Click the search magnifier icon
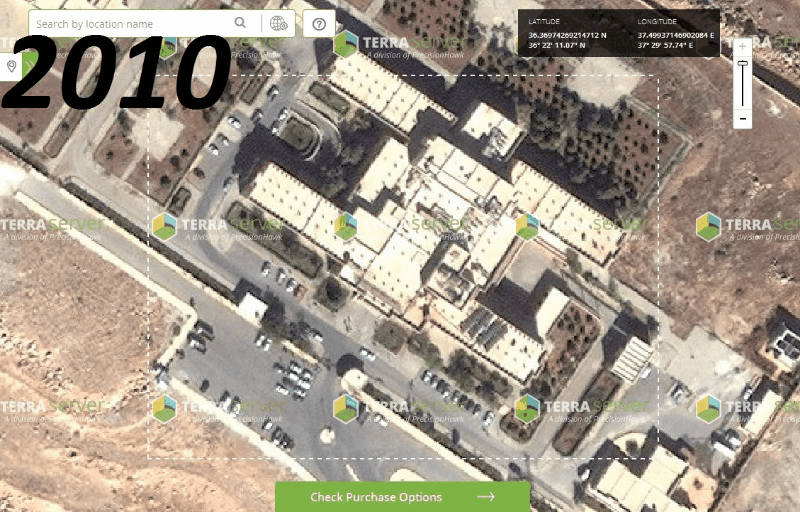The image size is (800, 512). [x=240, y=22]
